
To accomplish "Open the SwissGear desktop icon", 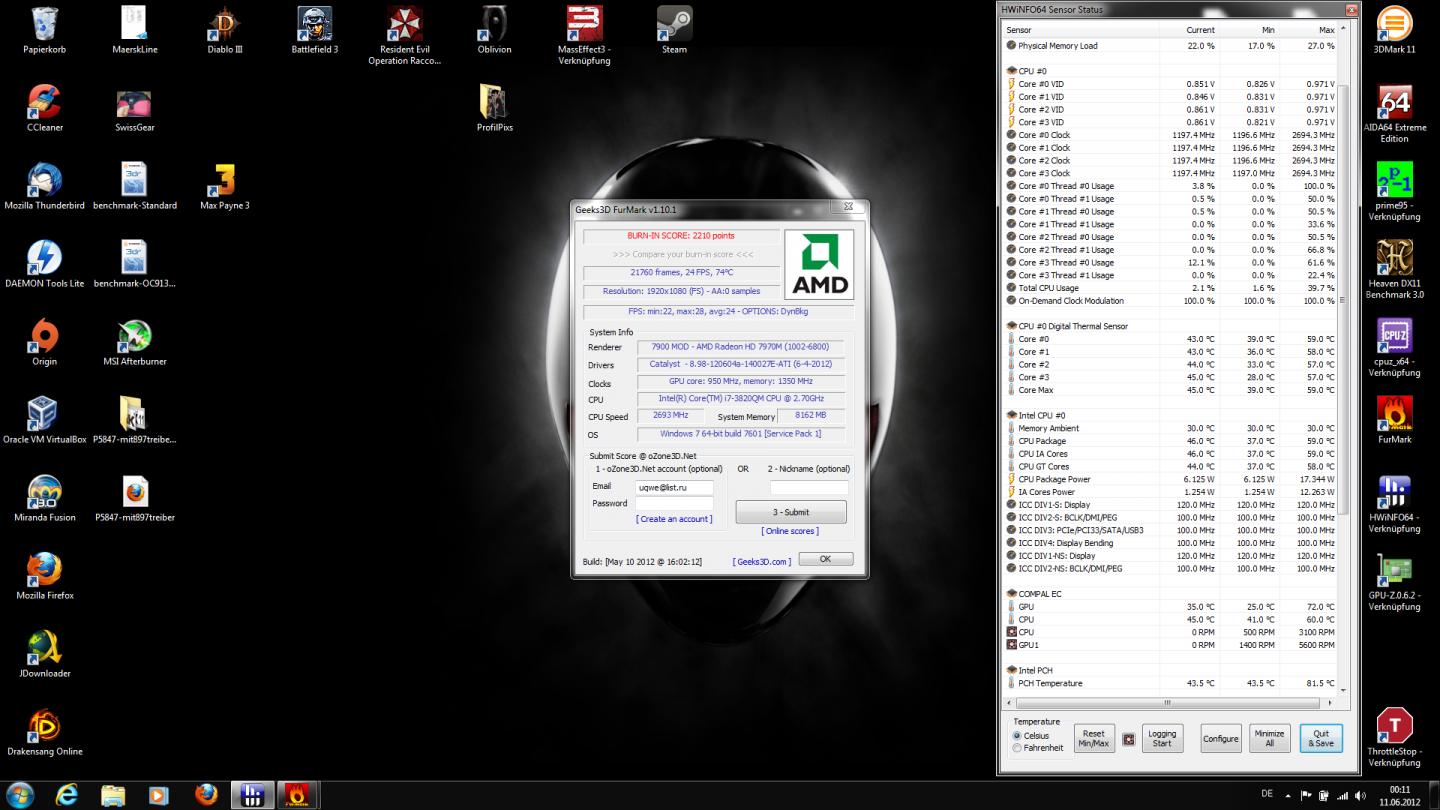I will pyautogui.click(x=134, y=108).
